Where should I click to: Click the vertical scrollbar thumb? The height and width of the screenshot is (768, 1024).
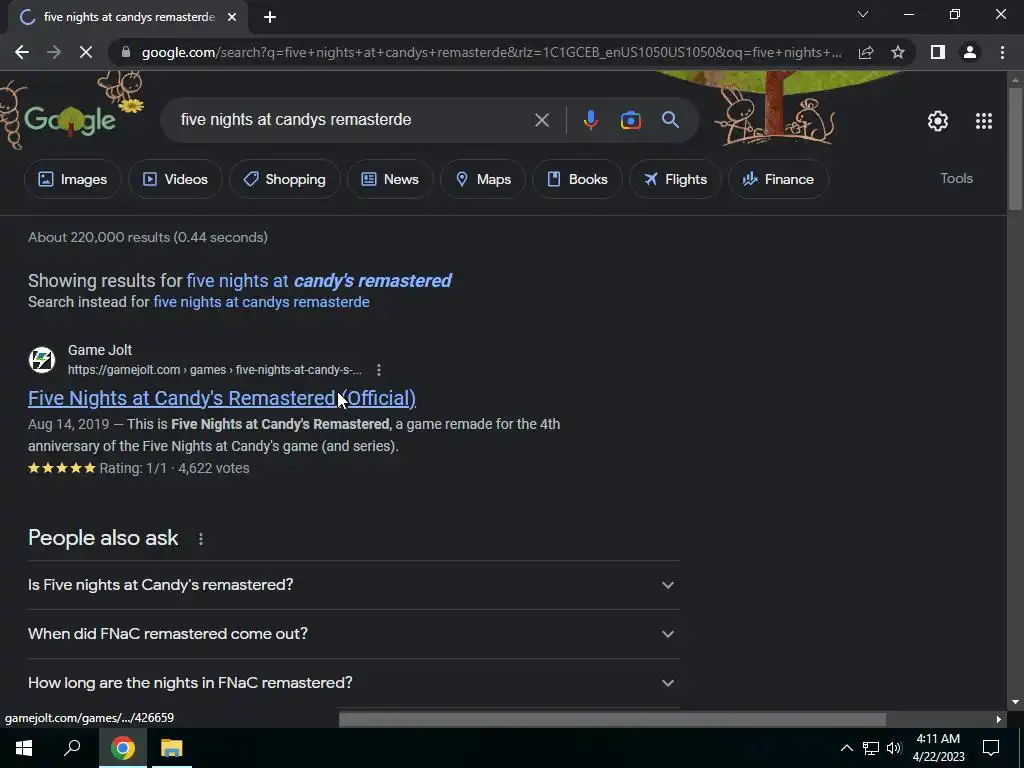(x=1015, y=149)
